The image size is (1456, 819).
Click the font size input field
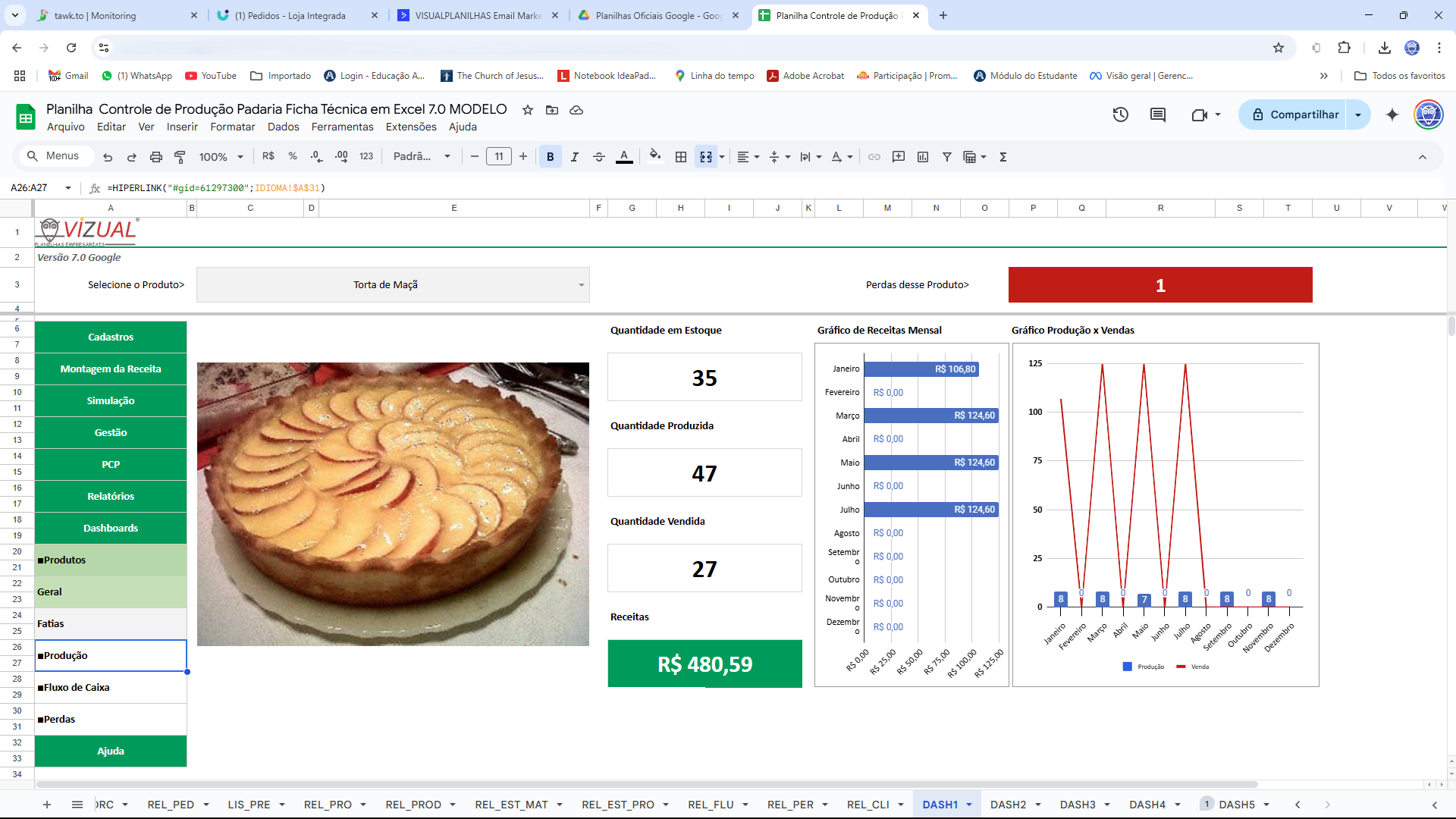(498, 157)
